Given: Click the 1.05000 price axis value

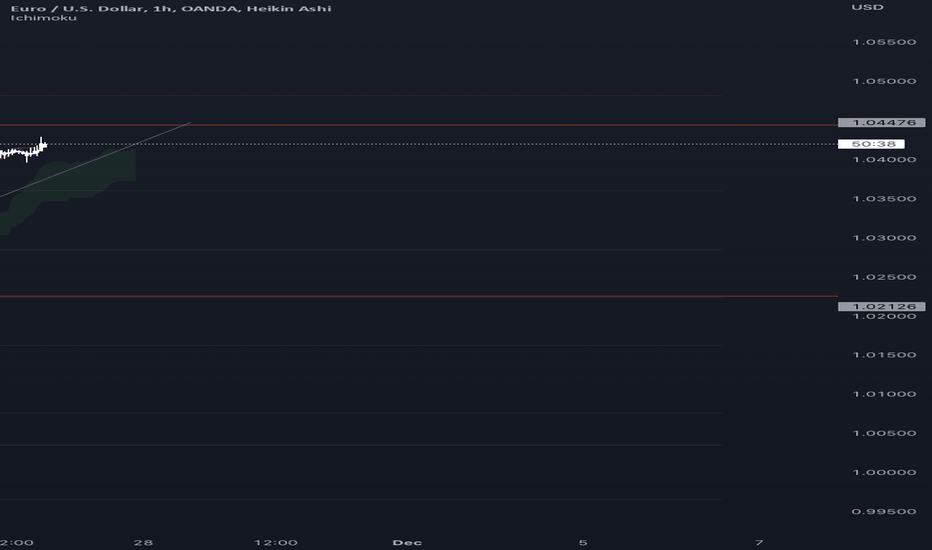Looking at the screenshot, I should coord(884,81).
